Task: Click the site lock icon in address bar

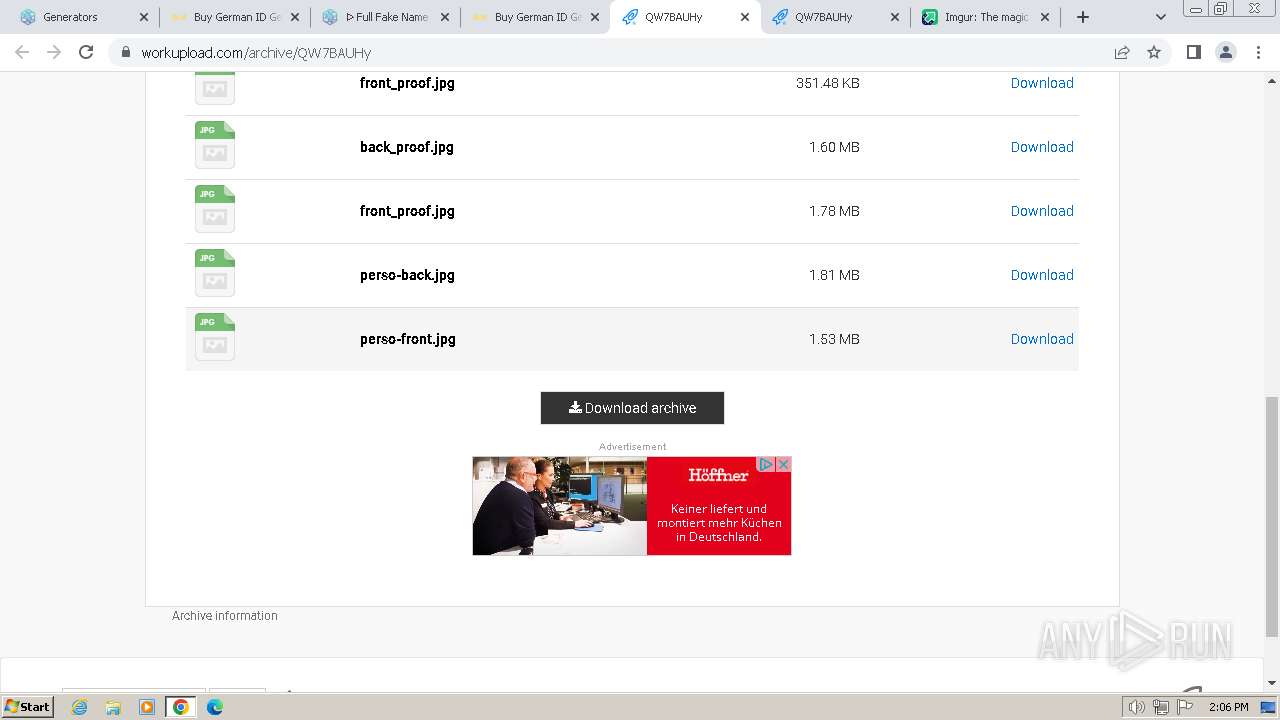Action: click(x=126, y=52)
